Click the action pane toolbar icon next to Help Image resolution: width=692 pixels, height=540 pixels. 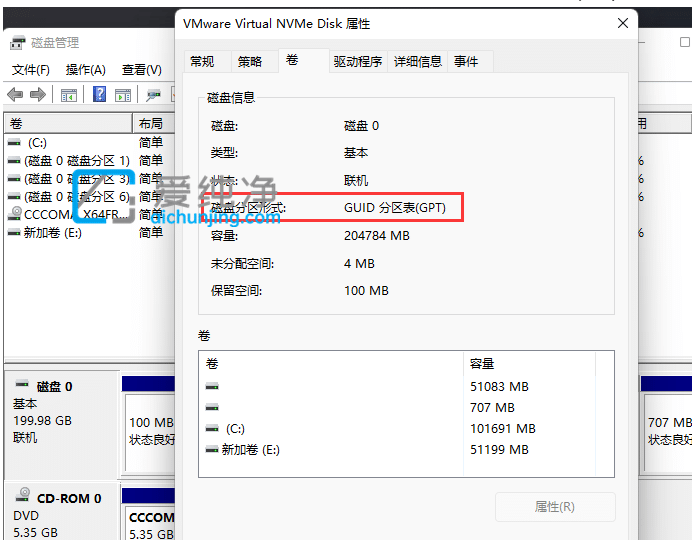tap(123, 95)
